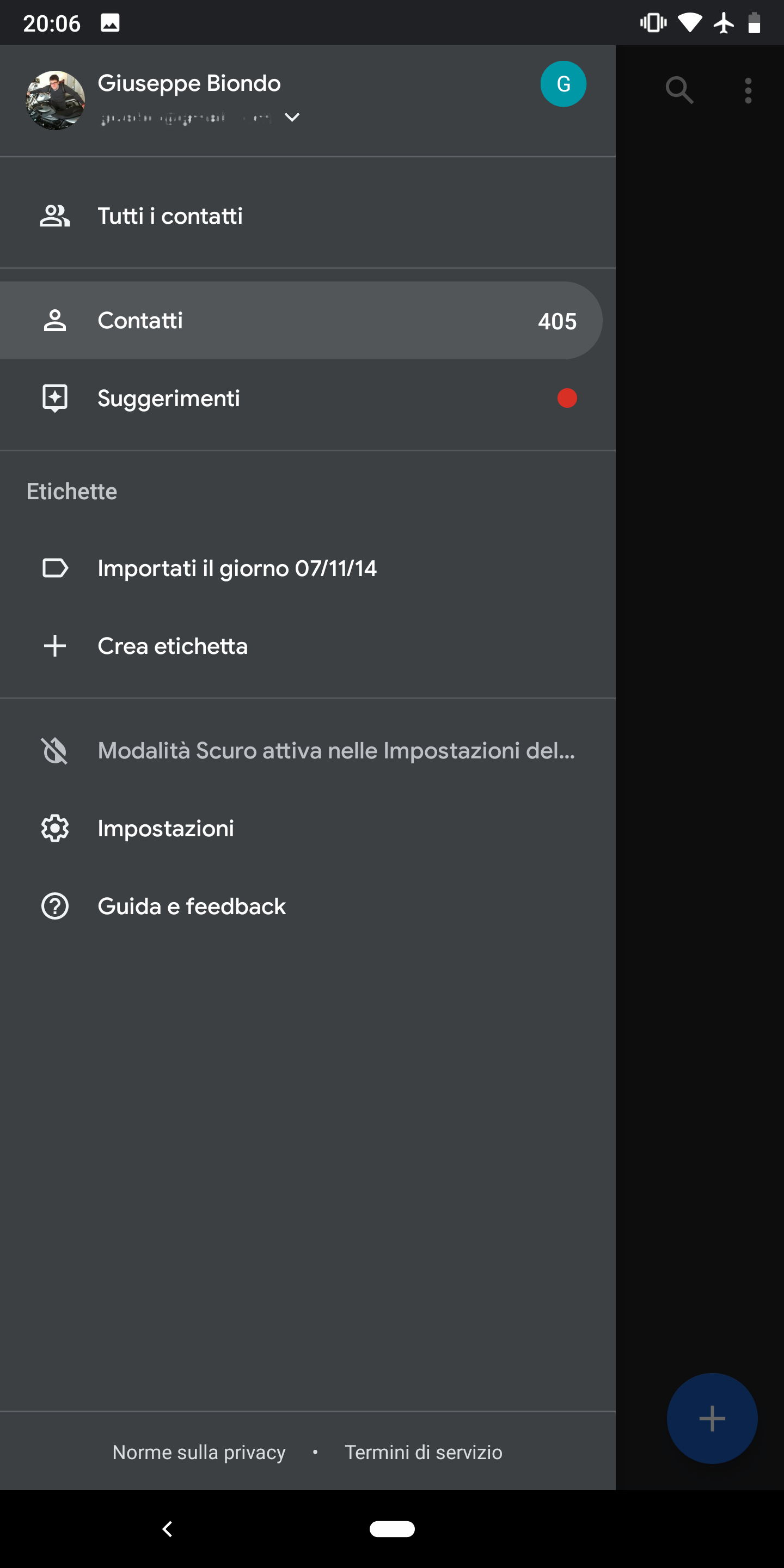Click Crea etichetta plus icon

pyautogui.click(x=55, y=646)
